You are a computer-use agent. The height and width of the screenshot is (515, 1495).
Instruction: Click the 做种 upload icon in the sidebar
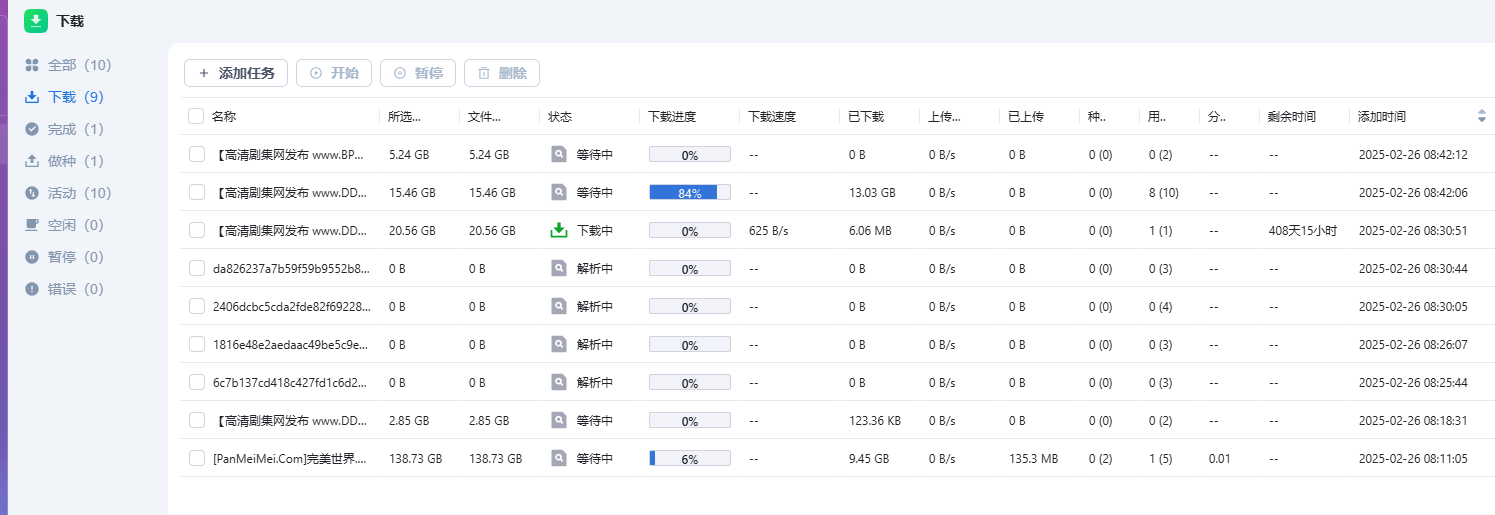coord(32,161)
